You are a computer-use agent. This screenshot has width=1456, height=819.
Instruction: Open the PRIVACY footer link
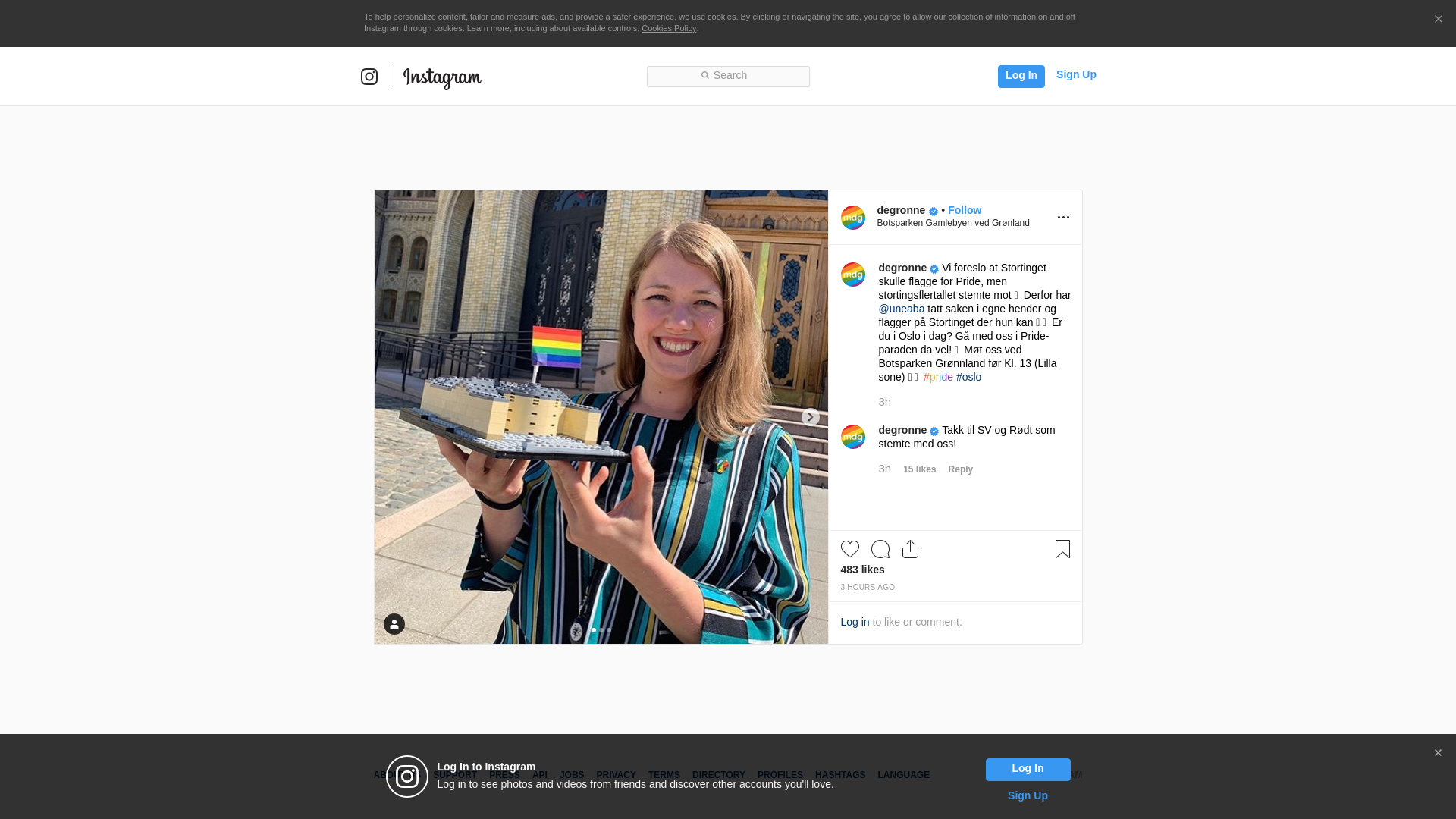[x=616, y=775]
